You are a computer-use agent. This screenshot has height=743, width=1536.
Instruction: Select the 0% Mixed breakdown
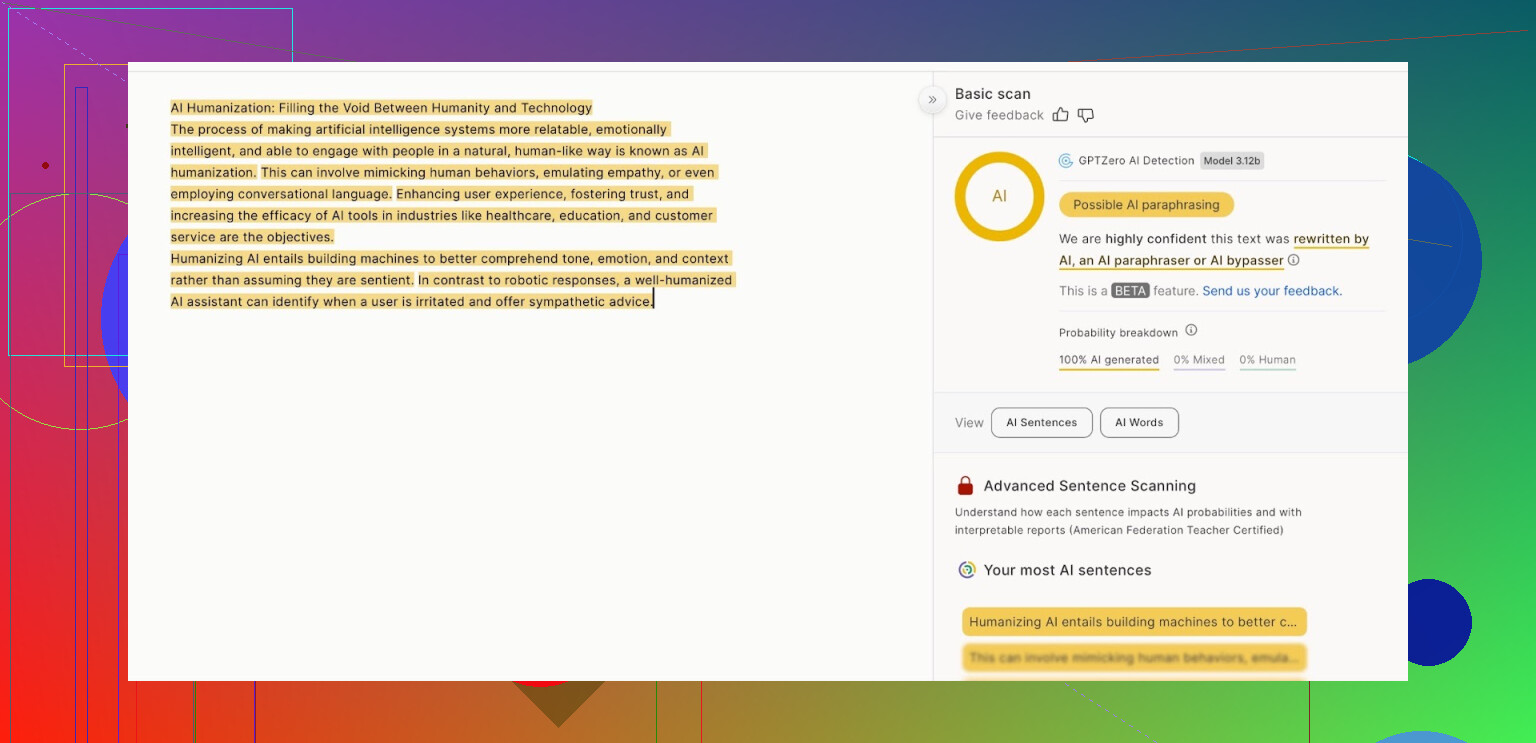click(x=1199, y=360)
